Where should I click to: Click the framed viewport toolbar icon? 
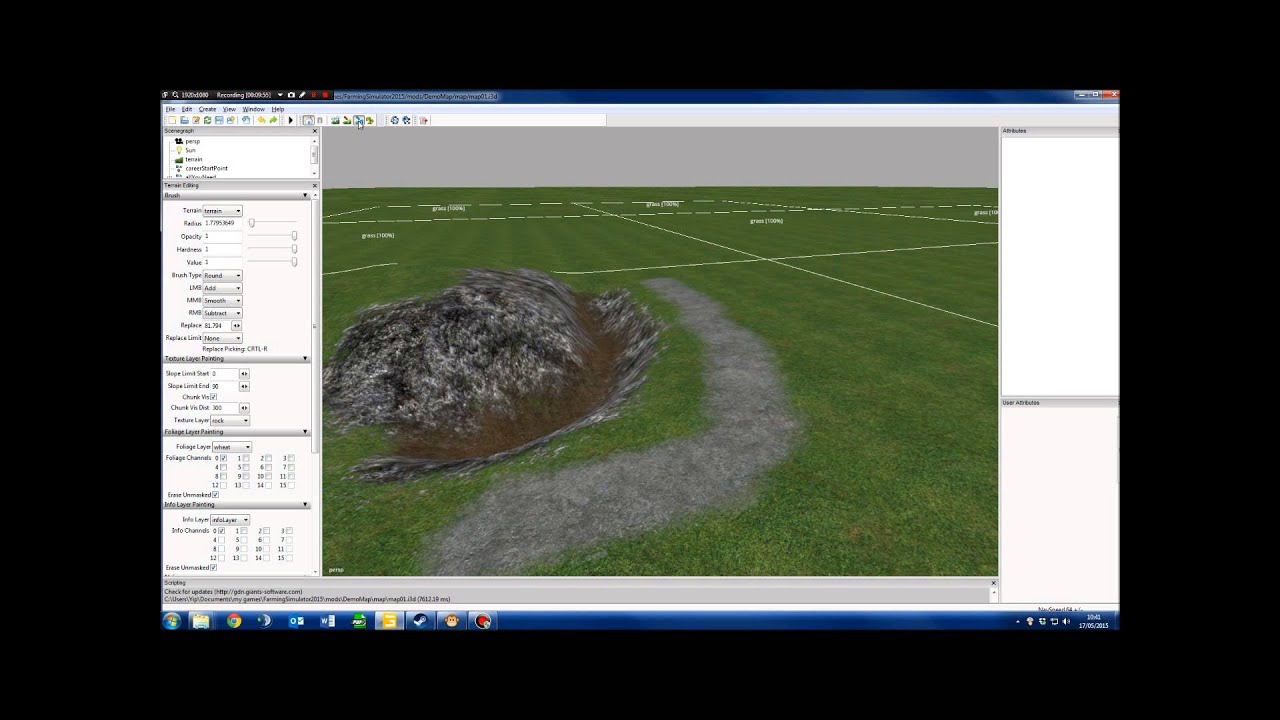308,120
